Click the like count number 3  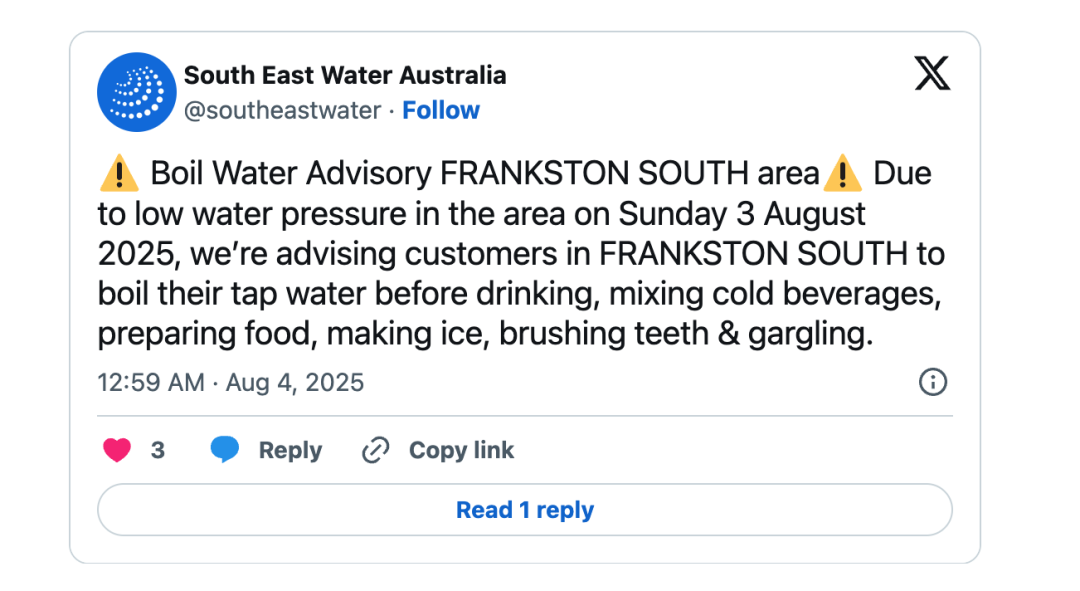(158, 450)
